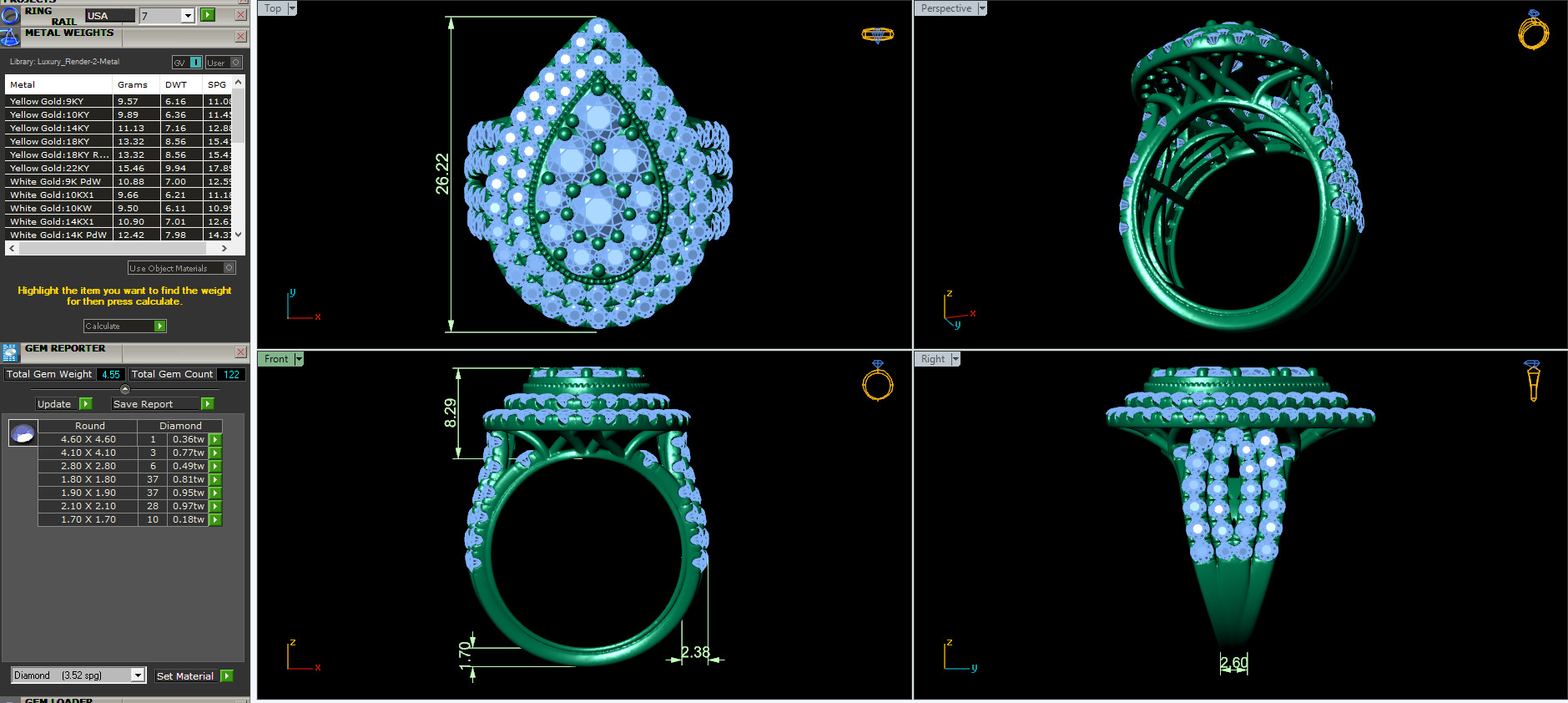Open the Right viewport menu arrow
Screen dimensions: 1568x703
(955, 359)
